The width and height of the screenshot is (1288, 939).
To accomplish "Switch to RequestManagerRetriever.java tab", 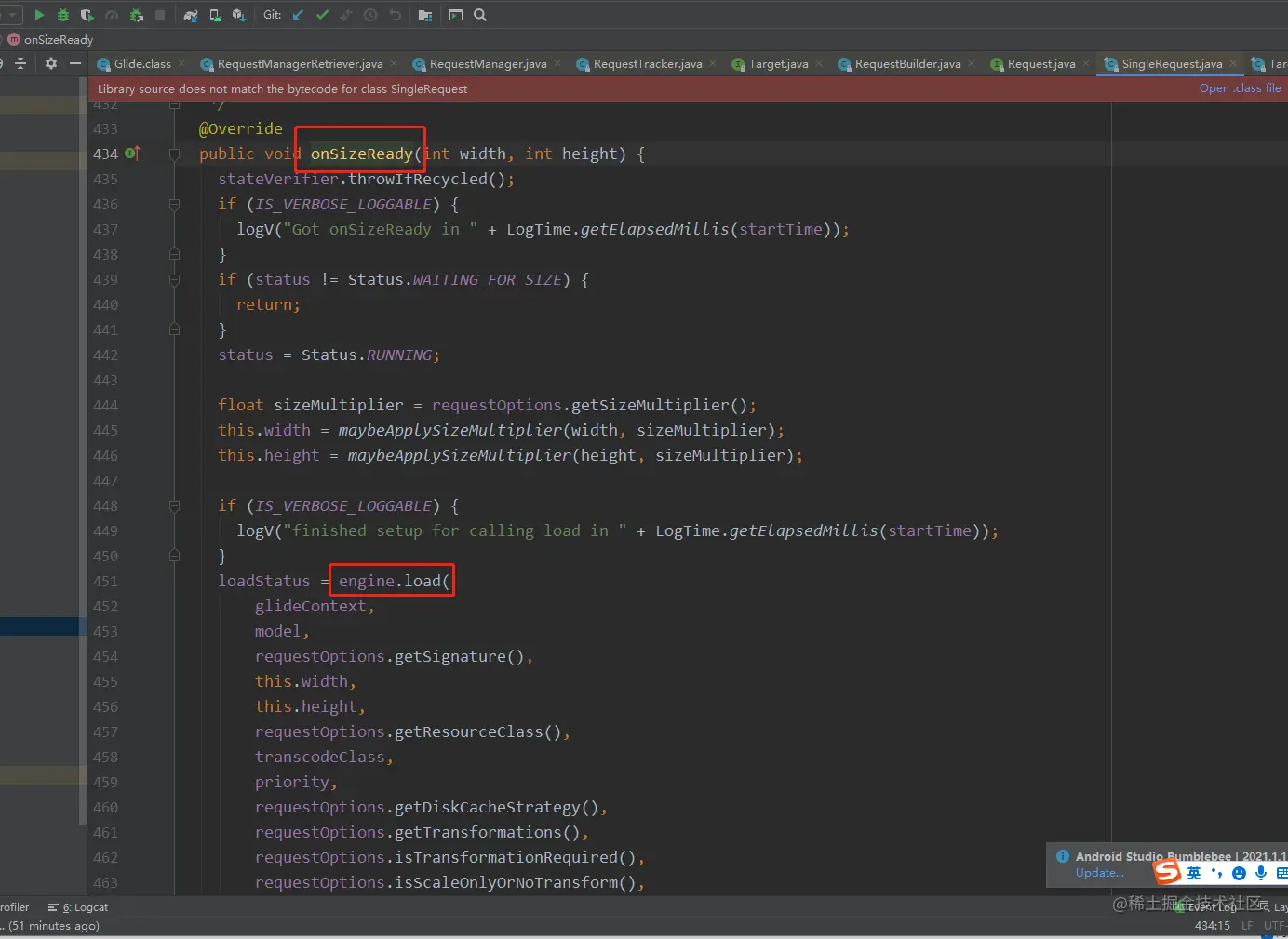I will pos(300,63).
